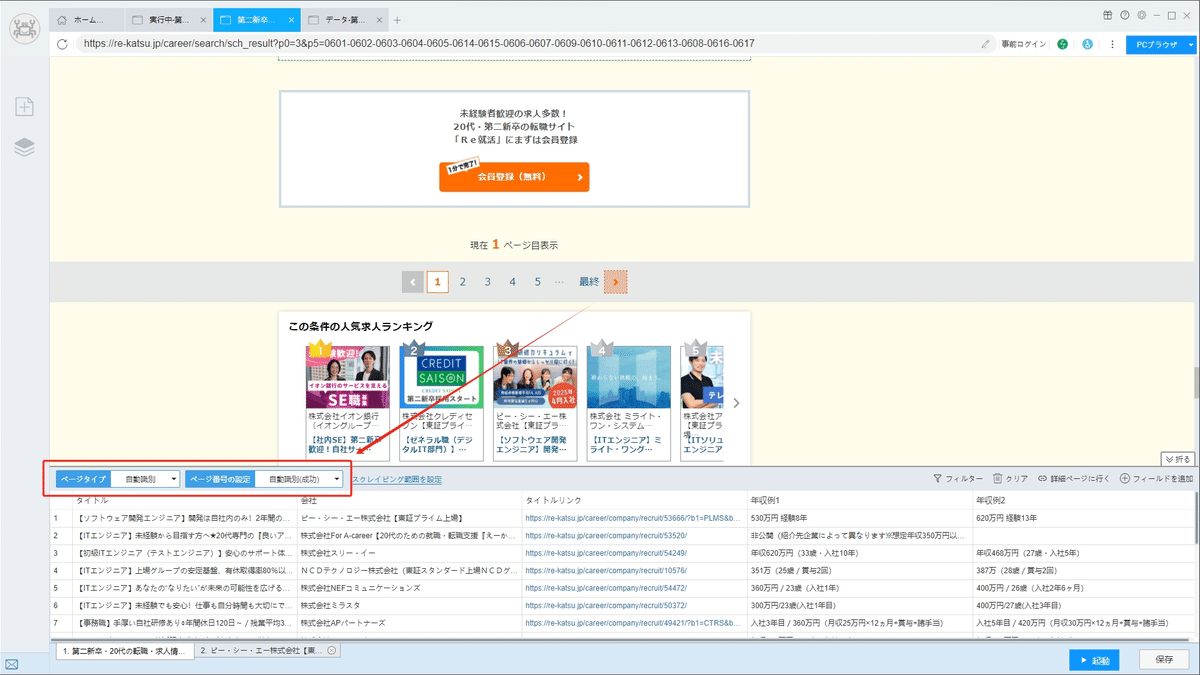Collapse the data panel with 折る button

[1178, 459]
